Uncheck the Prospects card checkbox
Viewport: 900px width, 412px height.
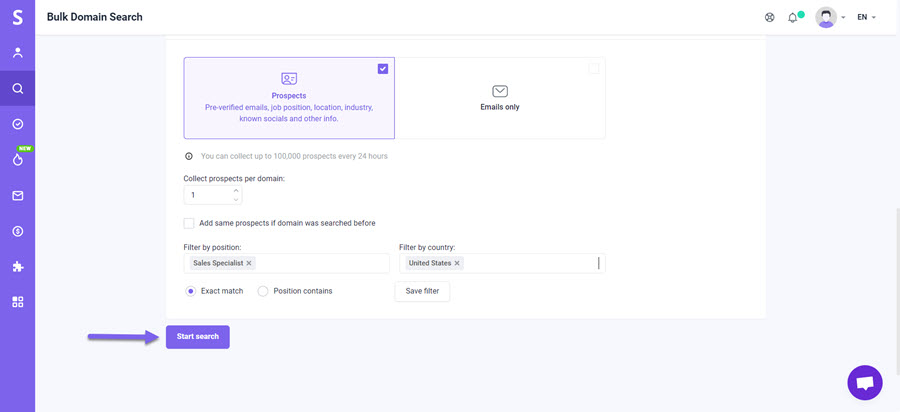tap(383, 69)
